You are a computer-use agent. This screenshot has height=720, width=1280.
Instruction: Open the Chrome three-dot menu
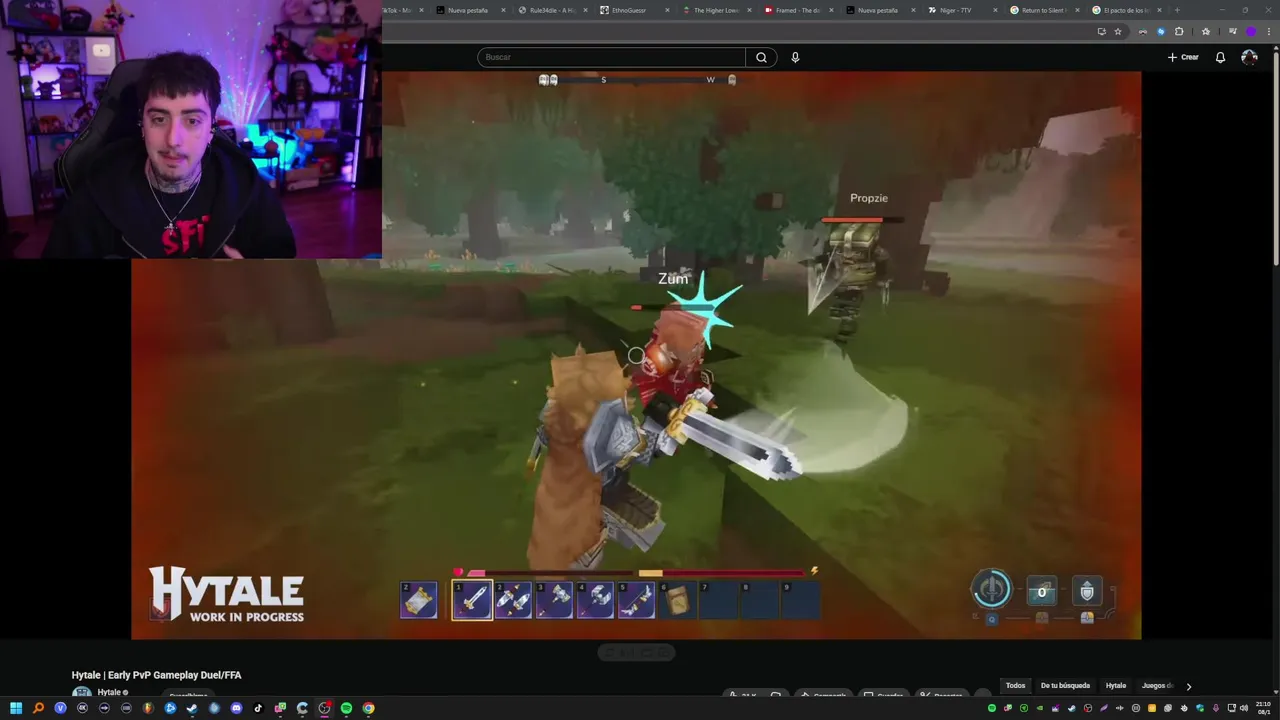tap(1269, 31)
